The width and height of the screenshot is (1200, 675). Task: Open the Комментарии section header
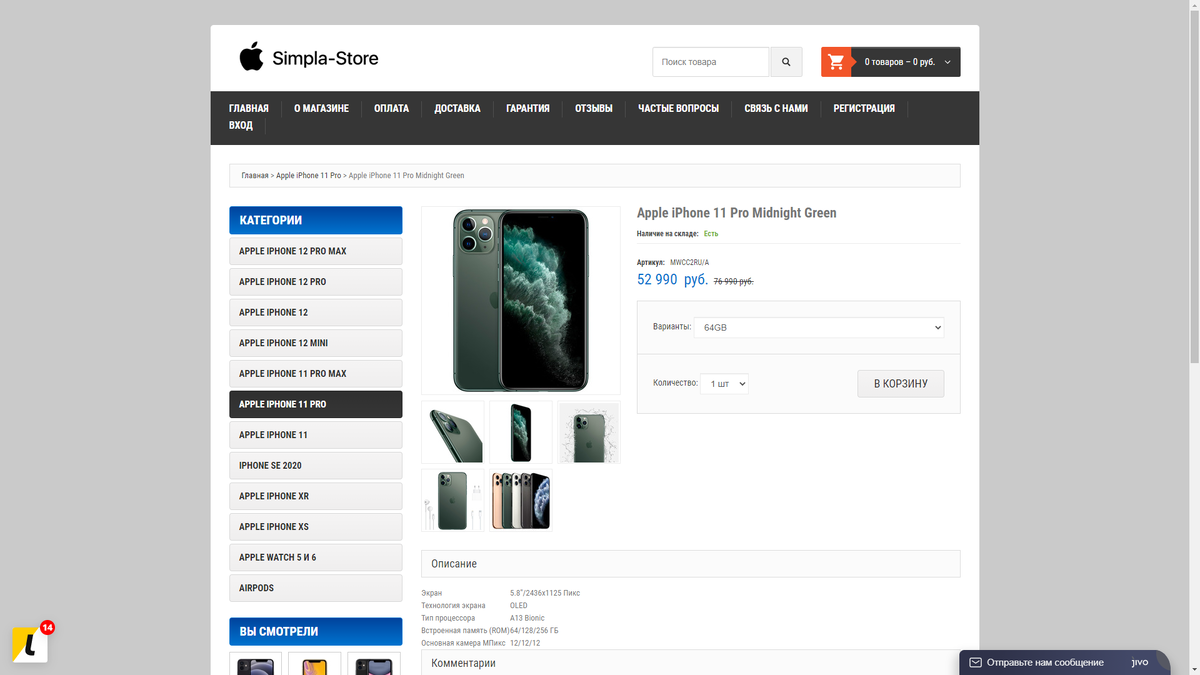690,662
